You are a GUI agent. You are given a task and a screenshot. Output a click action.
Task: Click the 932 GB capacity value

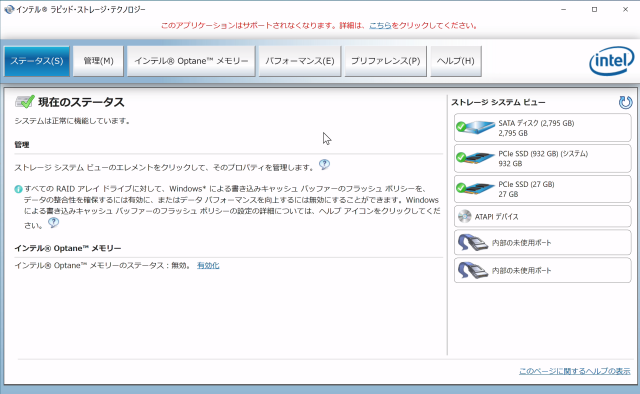point(510,163)
